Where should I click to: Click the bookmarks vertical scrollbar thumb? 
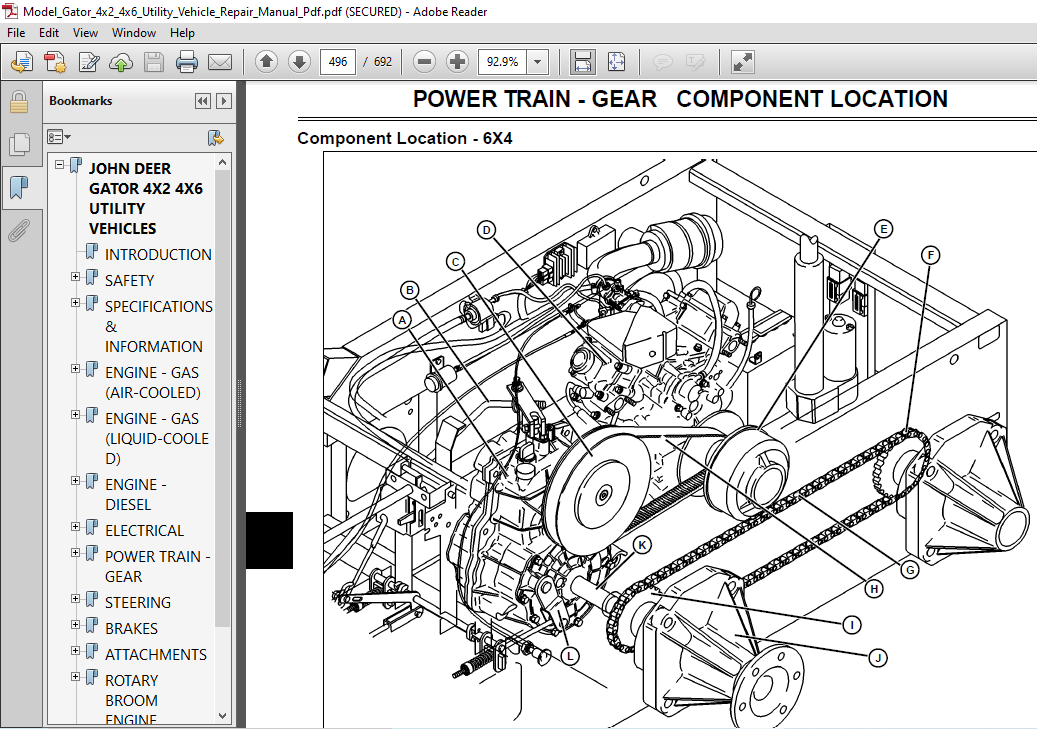pyautogui.click(x=223, y=397)
